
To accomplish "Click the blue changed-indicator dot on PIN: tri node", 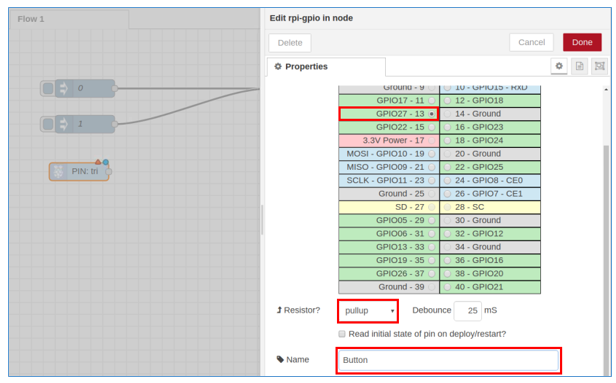I will (x=106, y=162).
